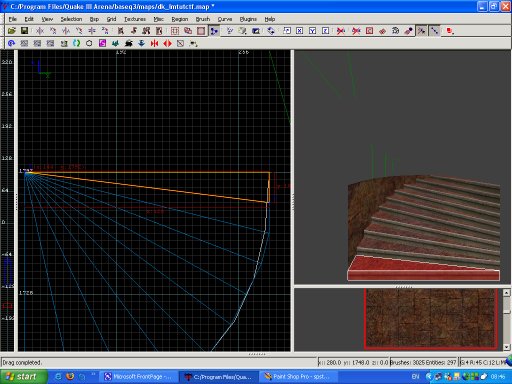The width and height of the screenshot is (512, 384).
Task: Open the texture view mode dropdown
Action: click(242, 31)
